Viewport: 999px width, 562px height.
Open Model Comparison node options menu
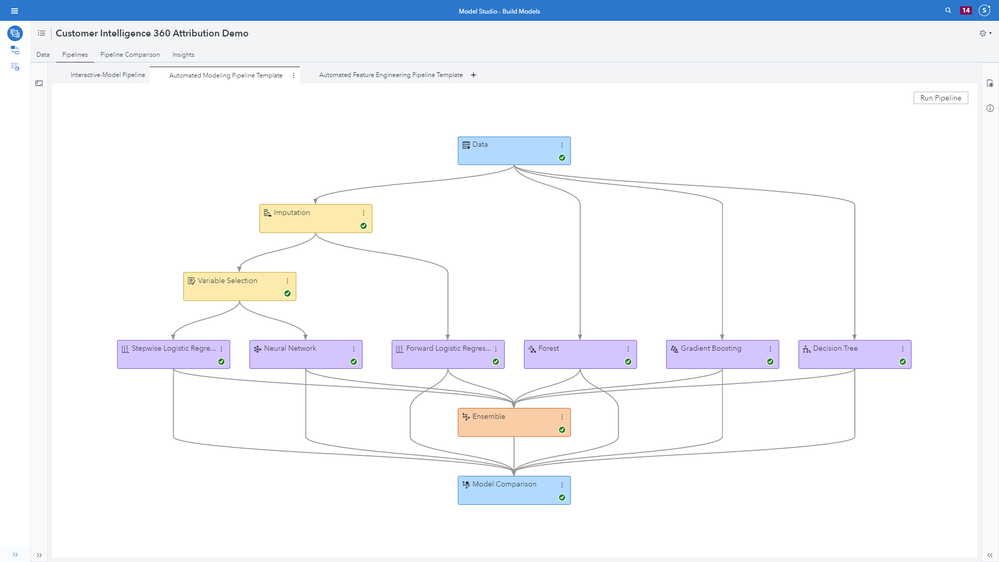562,485
